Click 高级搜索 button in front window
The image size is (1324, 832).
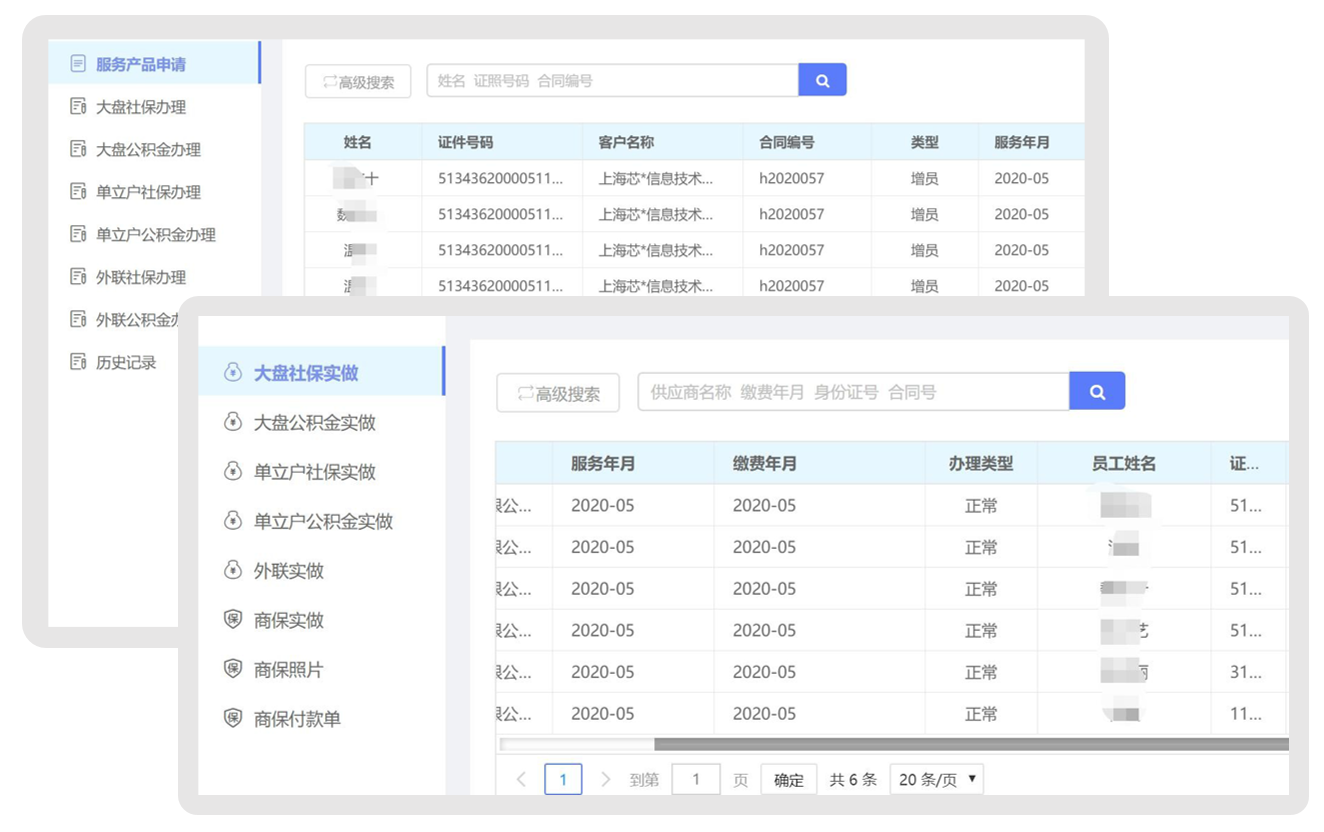pos(558,393)
